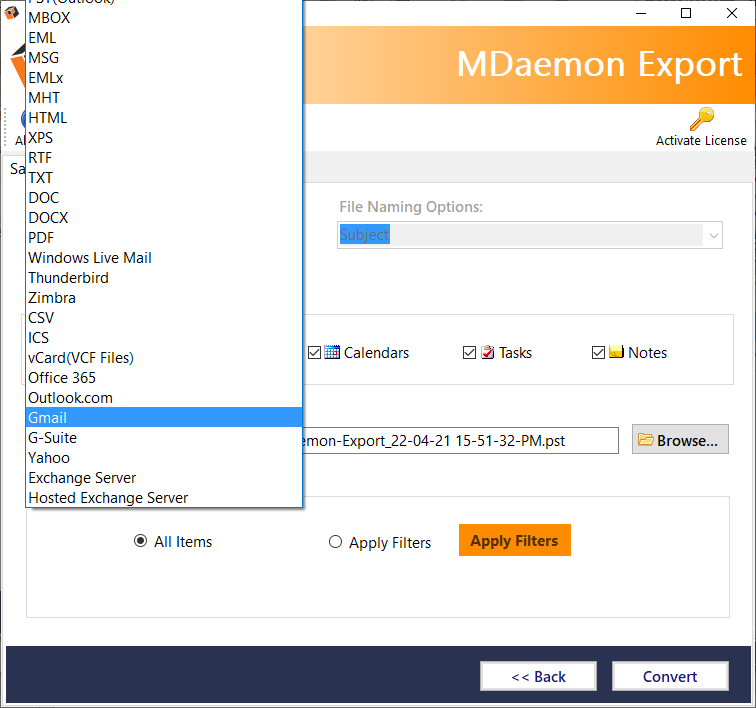Choose TXT in the list
The image size is (756, 708).
coord(164,178)
